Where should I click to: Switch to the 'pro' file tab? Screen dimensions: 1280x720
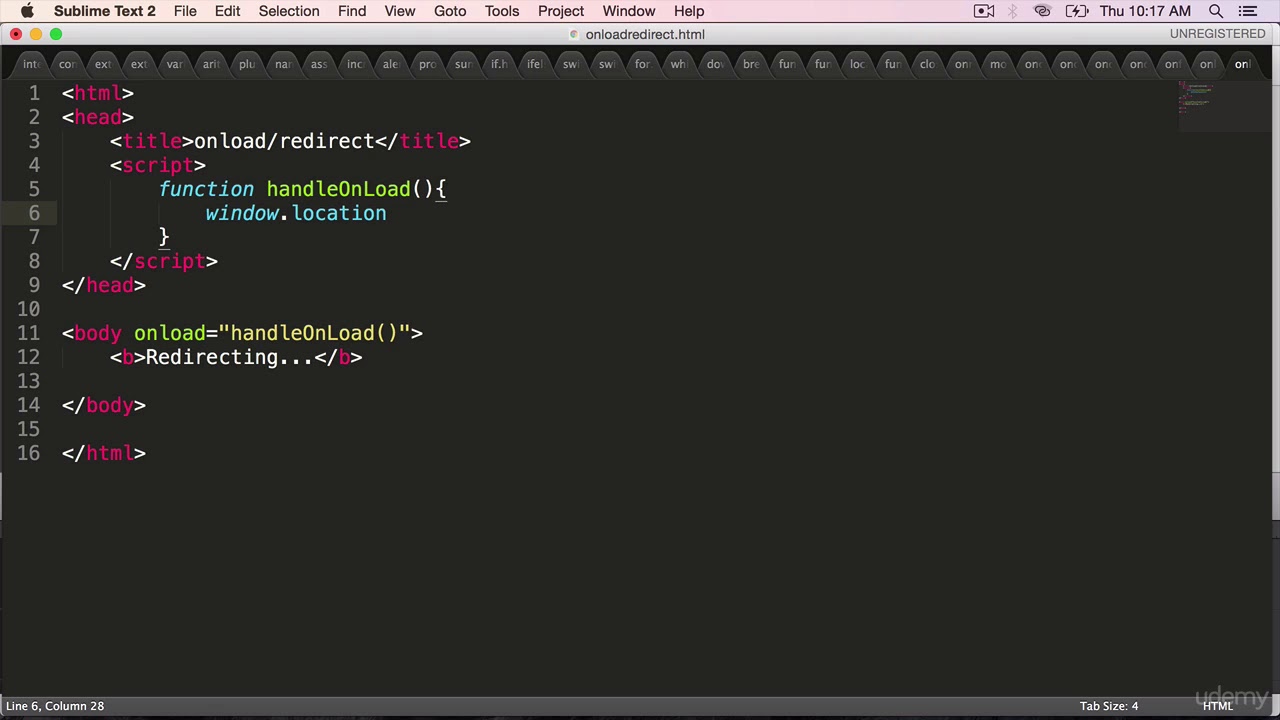pyautogui.click(x=427, y=64)
